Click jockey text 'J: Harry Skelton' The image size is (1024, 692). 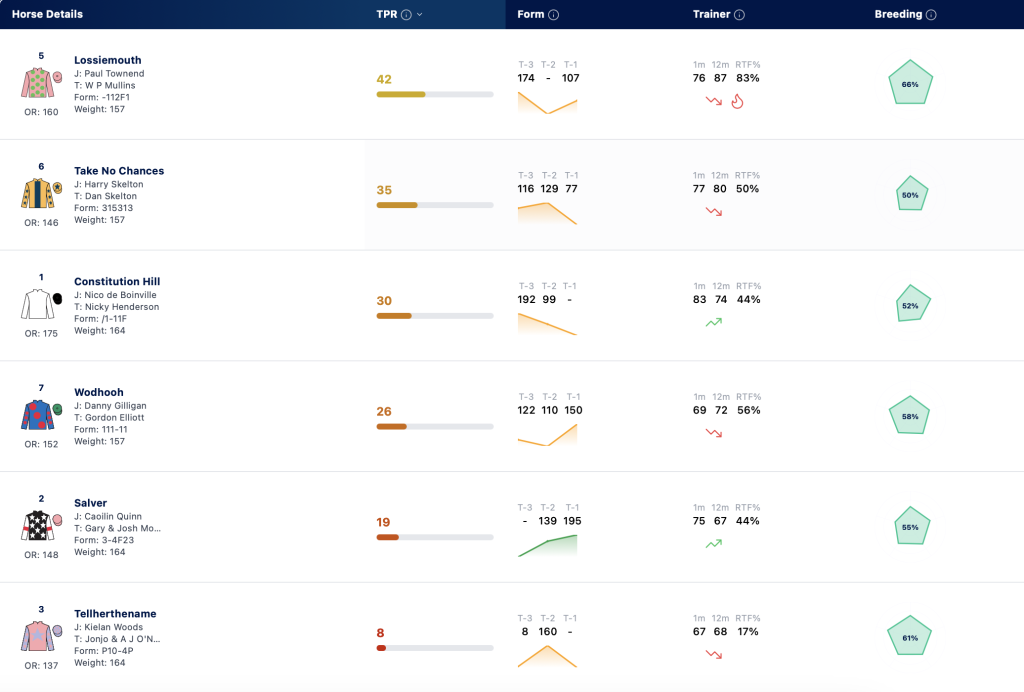point(108,184)
